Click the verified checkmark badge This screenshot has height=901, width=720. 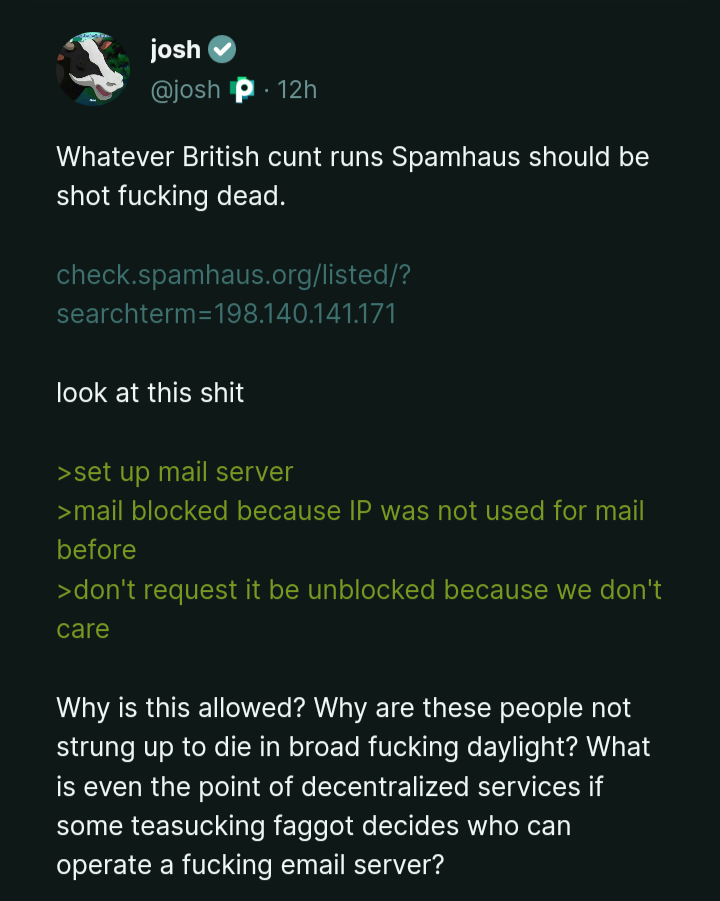point(222,49)
